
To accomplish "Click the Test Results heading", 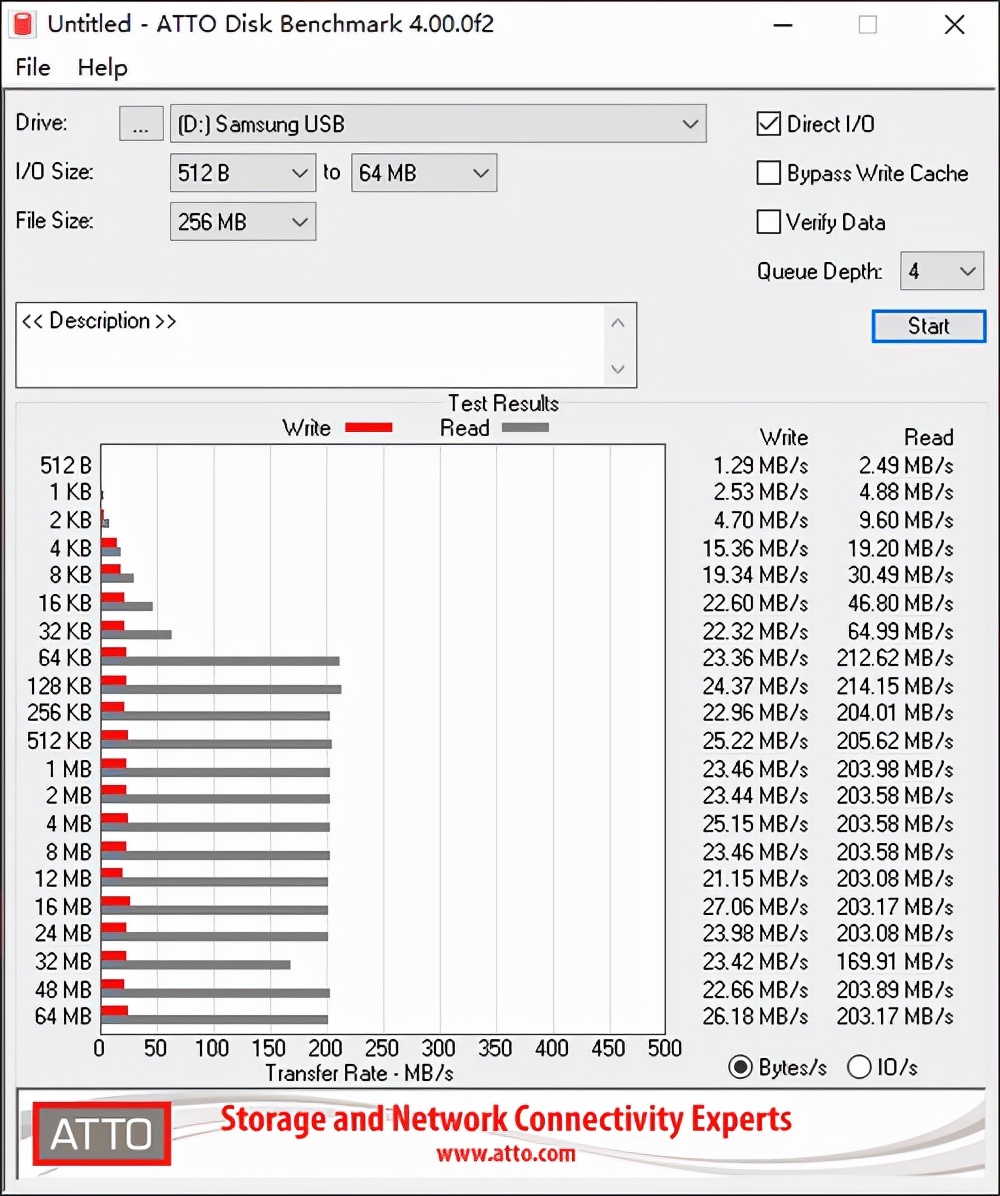I will point(503,403).
